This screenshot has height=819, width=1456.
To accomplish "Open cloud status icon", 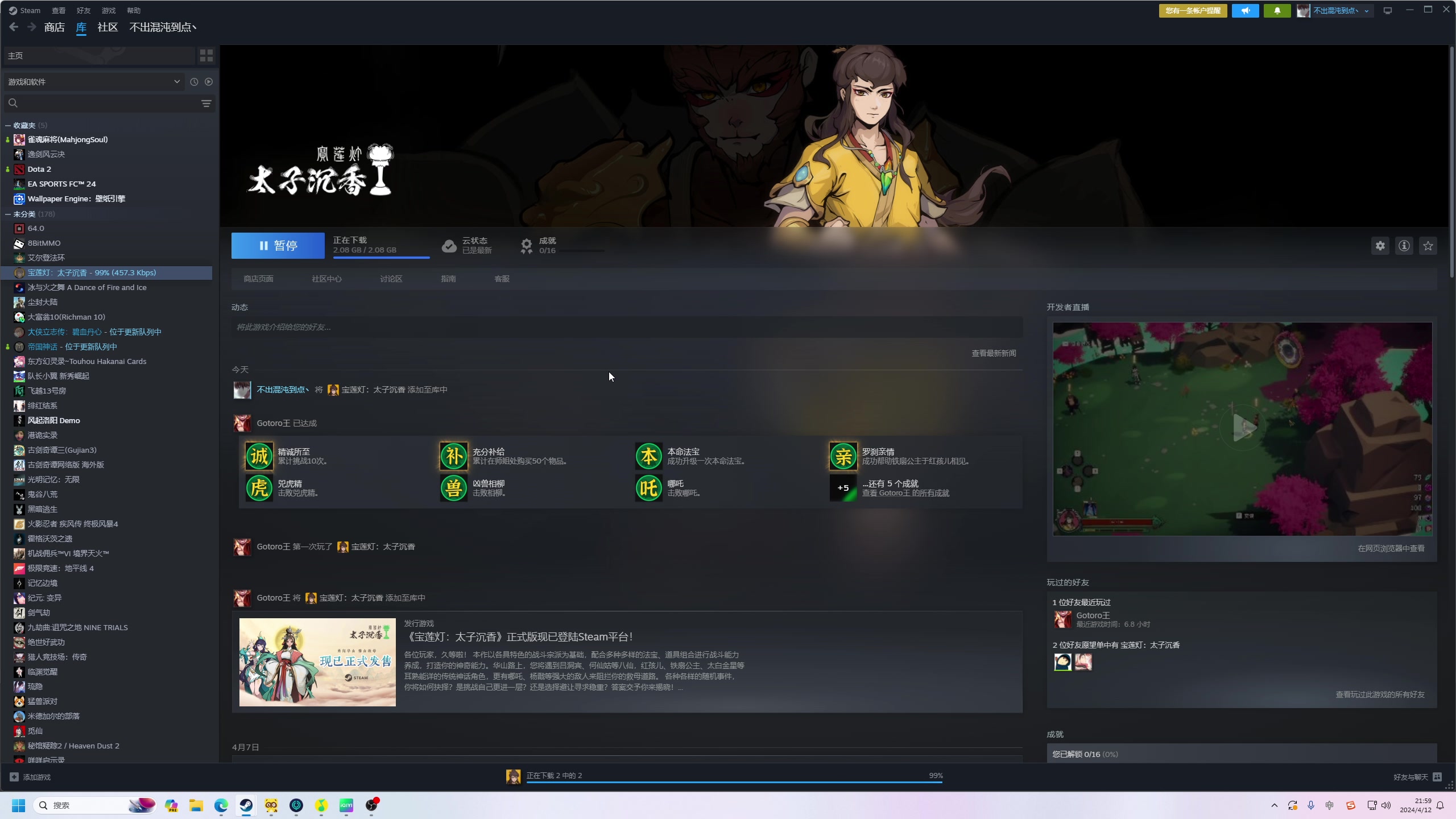I will pos(449,246).
